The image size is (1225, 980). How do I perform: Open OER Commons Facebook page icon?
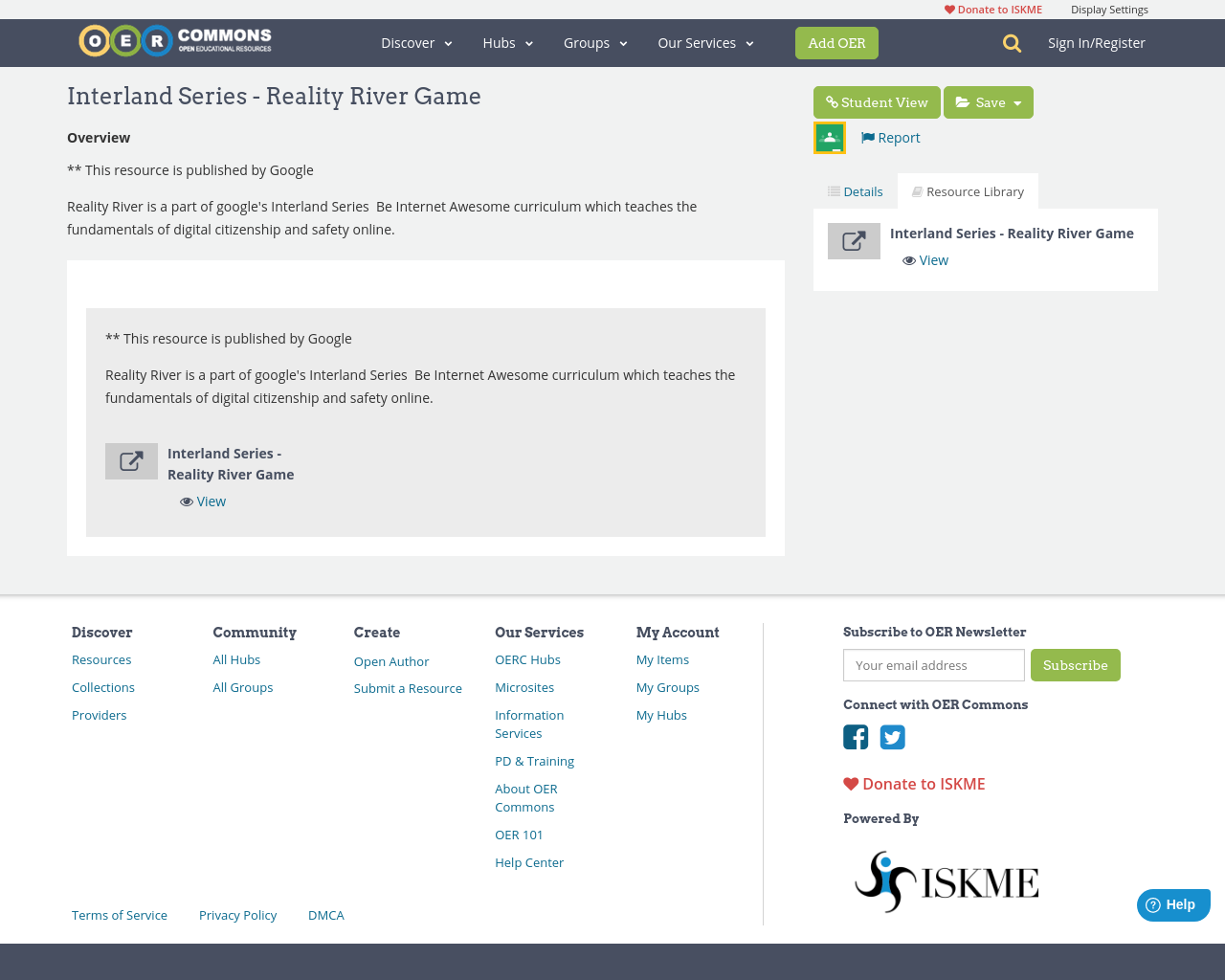tap(856, 737)
